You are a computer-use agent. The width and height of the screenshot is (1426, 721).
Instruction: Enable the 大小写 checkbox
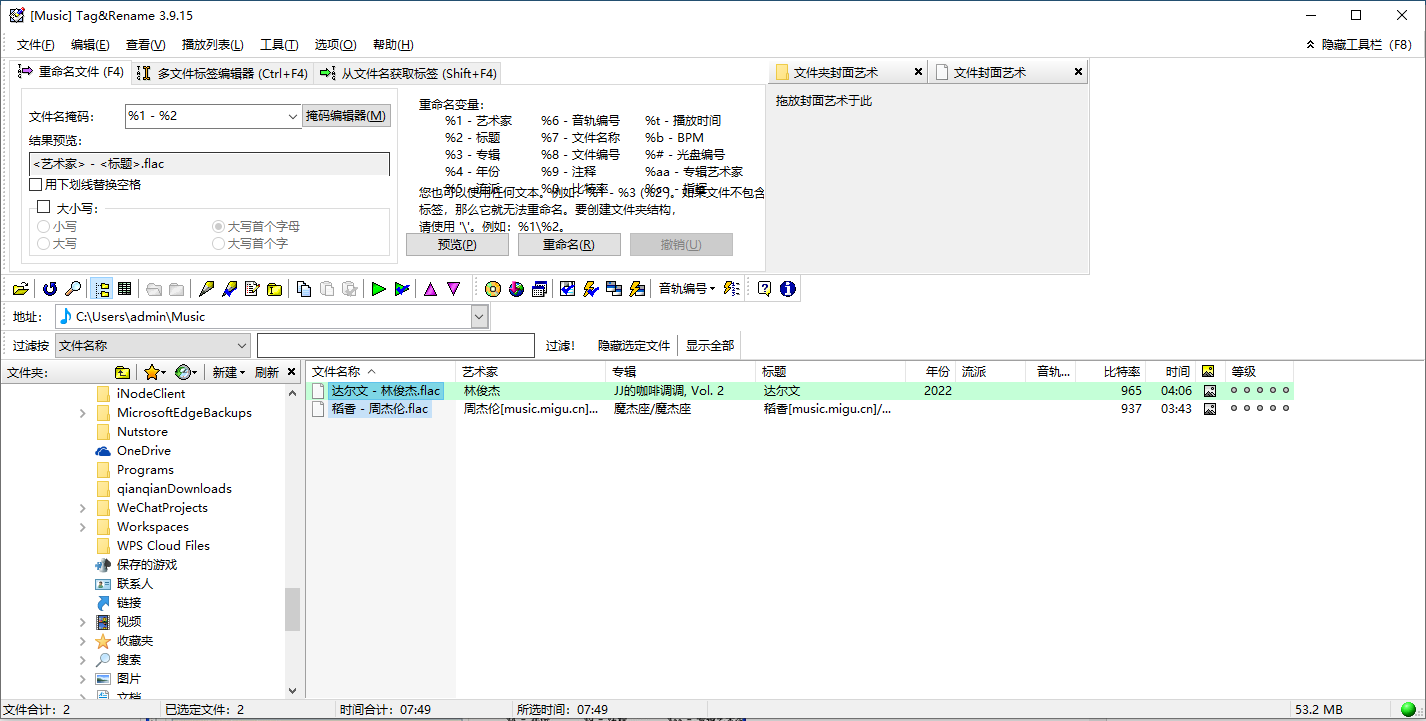click(43, 207)
